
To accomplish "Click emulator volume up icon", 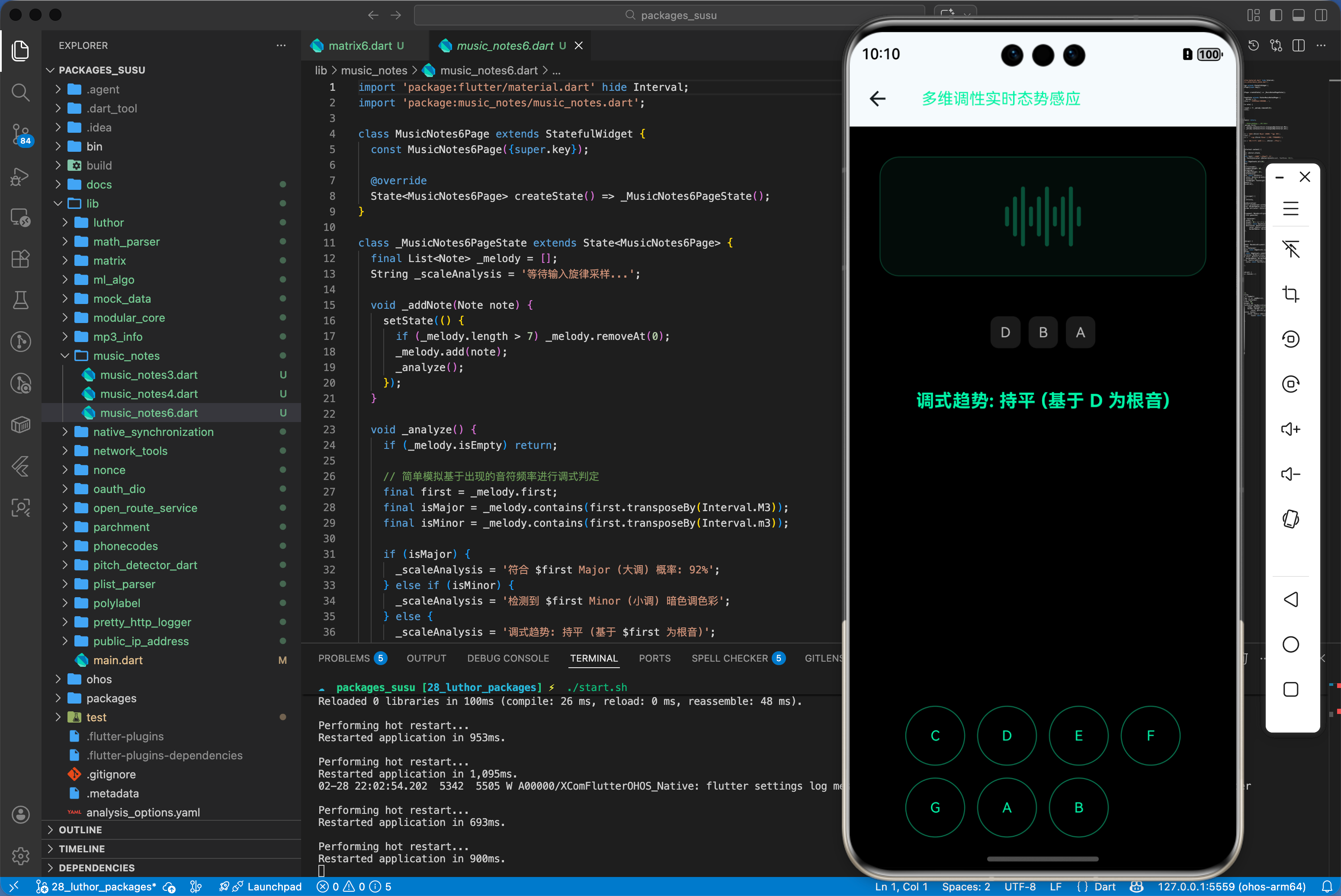I will 1290,429.
